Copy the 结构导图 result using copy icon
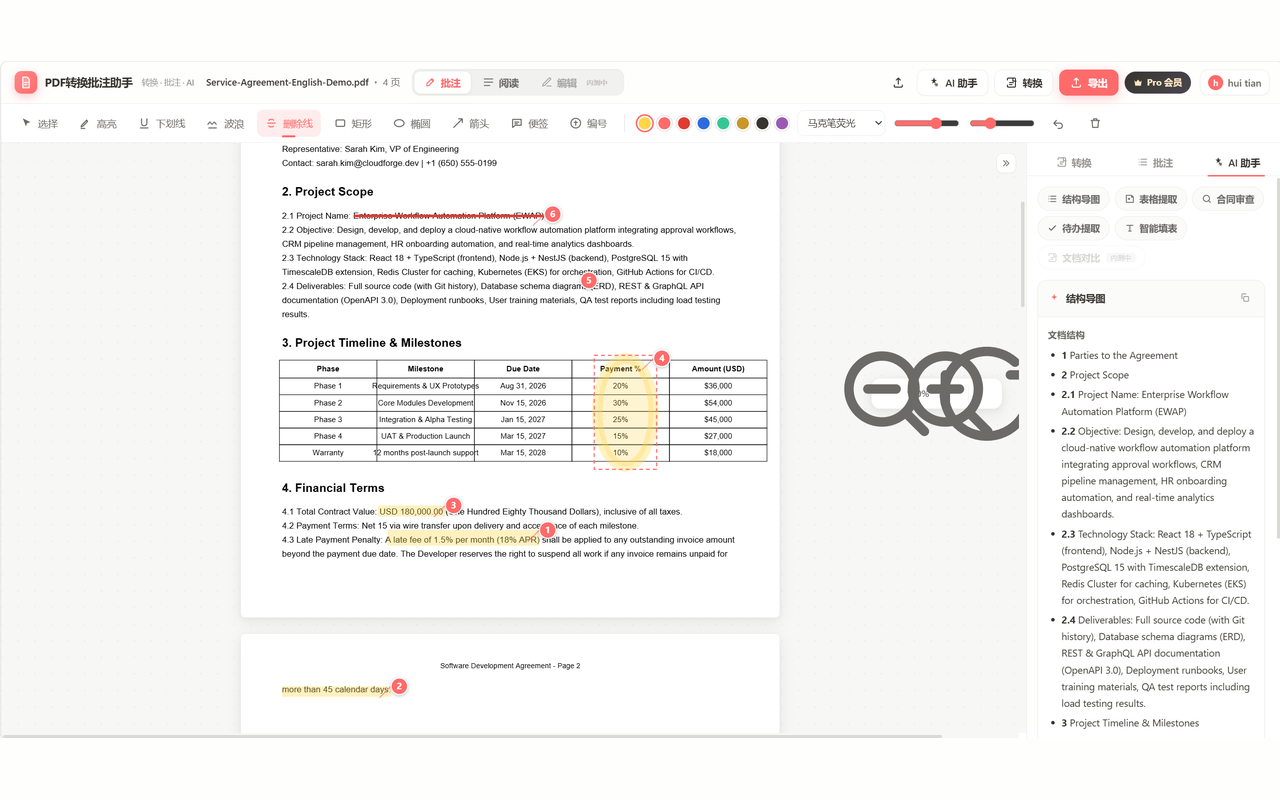 point(1245,298)
